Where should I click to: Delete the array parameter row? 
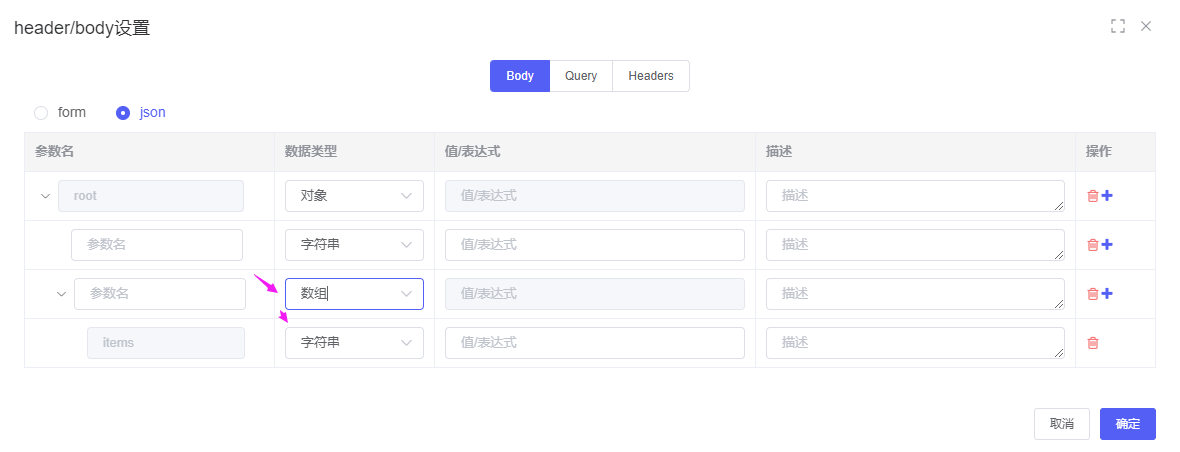click(1093, 294)
